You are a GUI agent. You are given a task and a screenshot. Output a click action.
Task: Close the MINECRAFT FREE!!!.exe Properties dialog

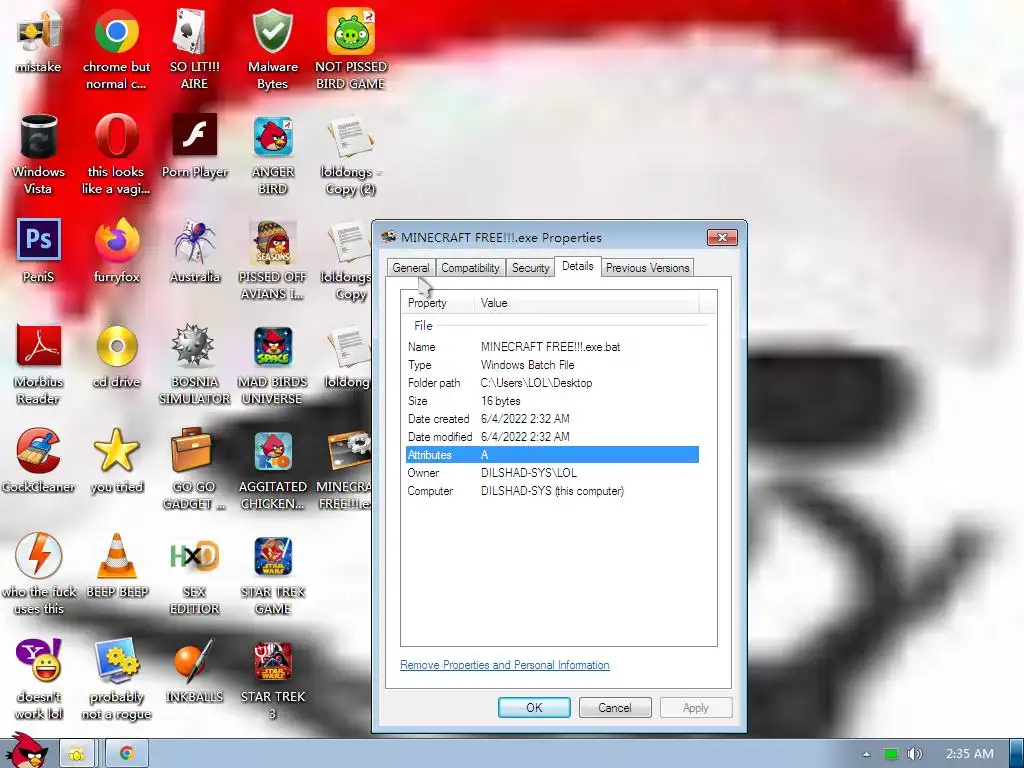pos(722,237)
